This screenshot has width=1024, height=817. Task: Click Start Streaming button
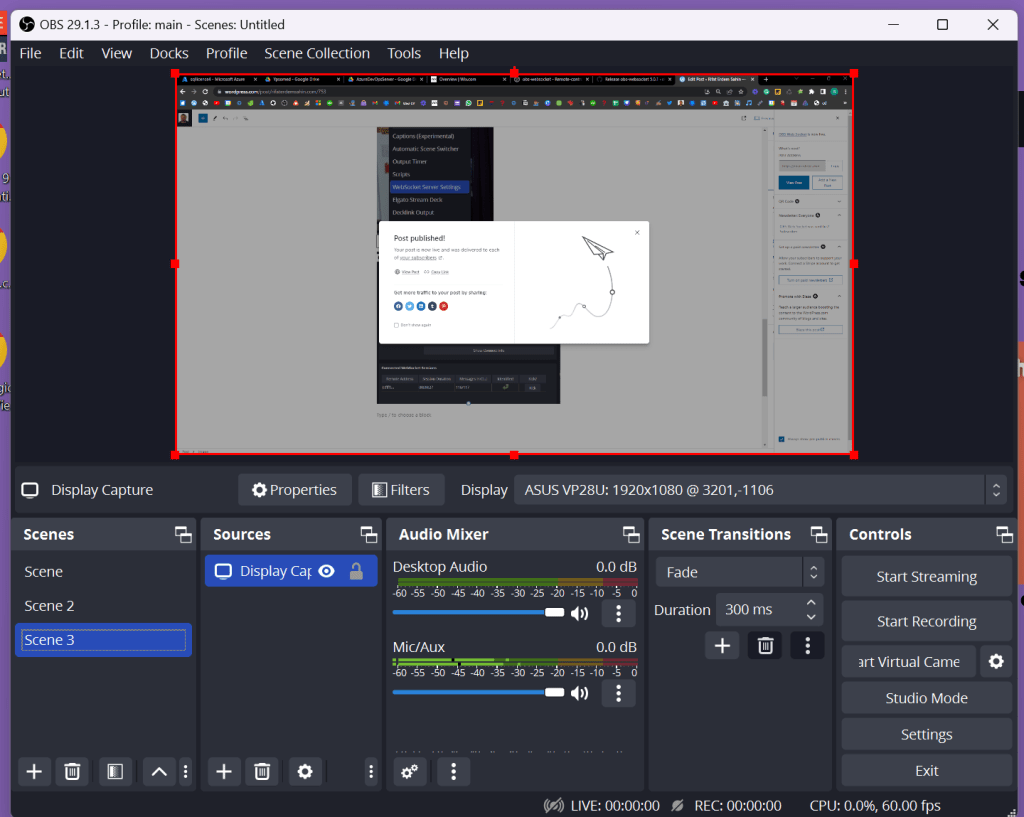(926, 577)
